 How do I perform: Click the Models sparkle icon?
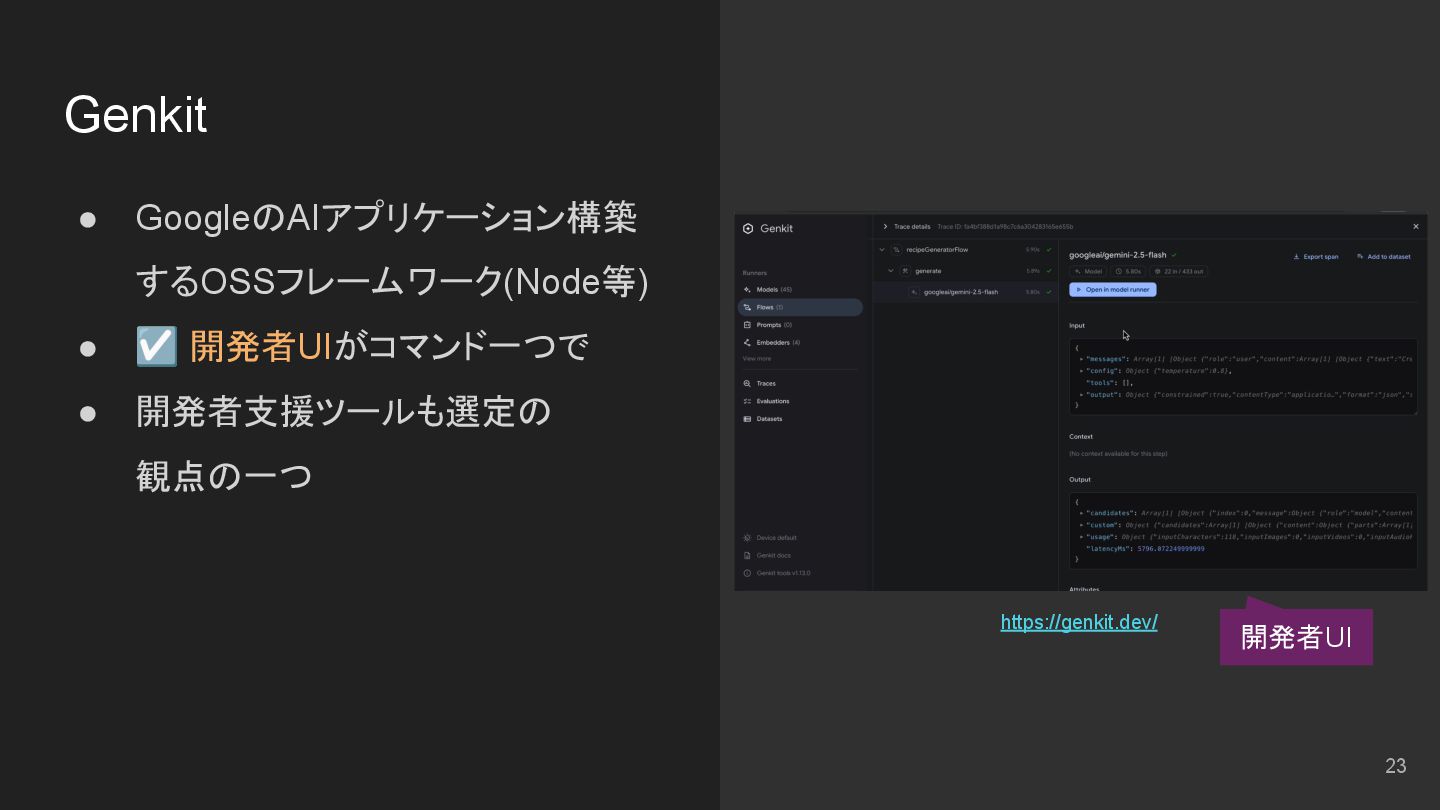point(747,290)
